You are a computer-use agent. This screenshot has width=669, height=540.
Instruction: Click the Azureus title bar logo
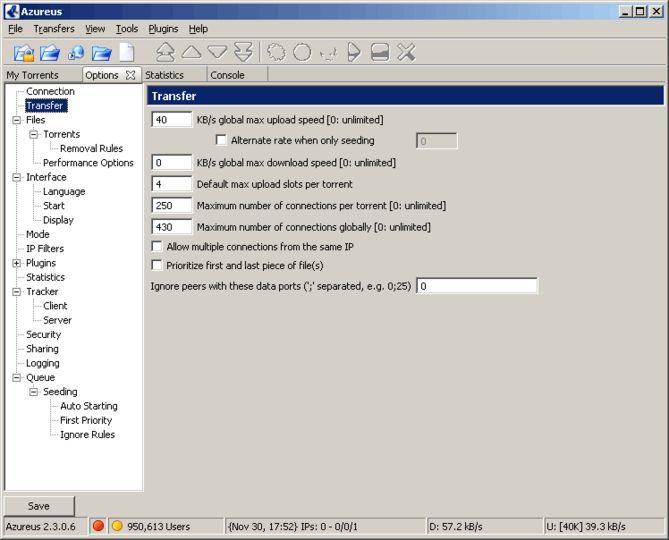pyautogui.click(x=12, y=11)
